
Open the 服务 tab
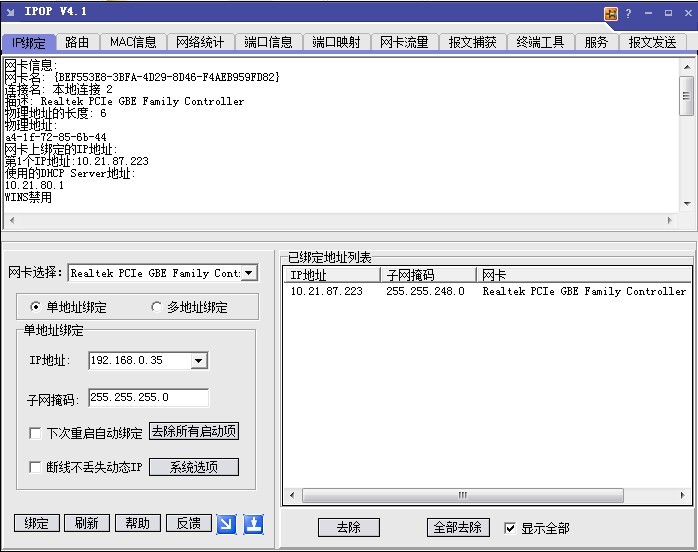(596, 42)
